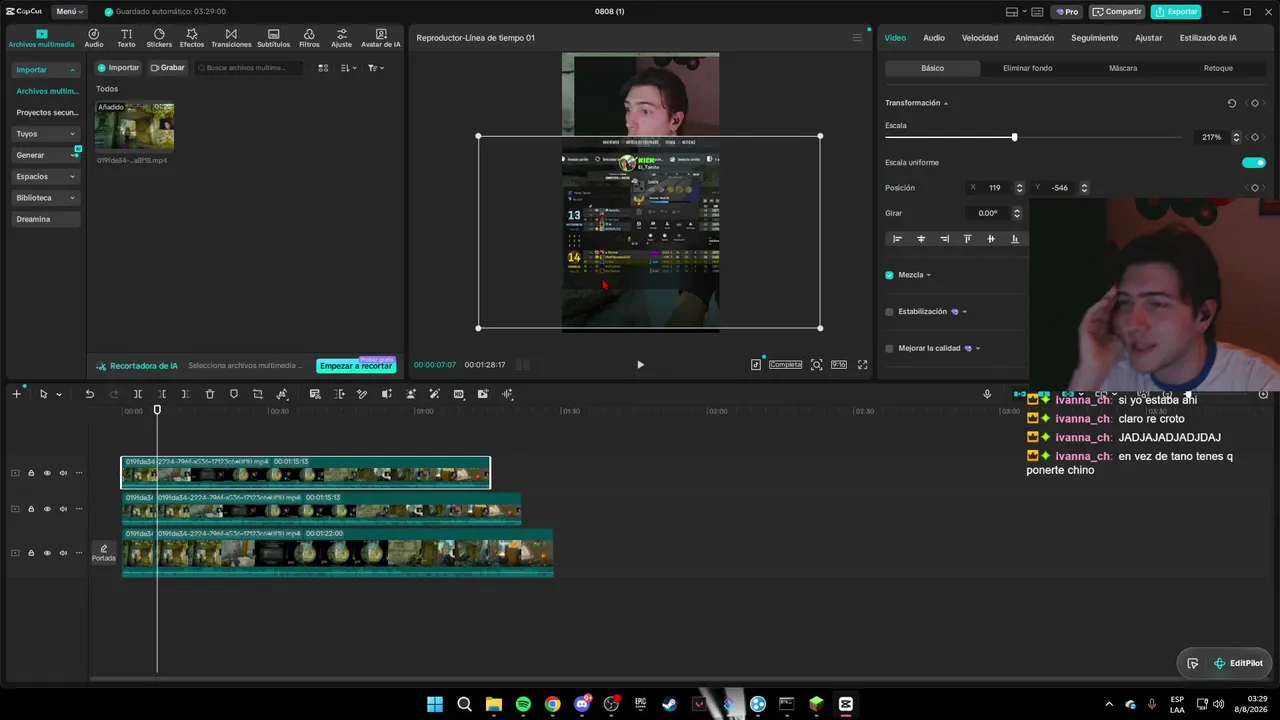Enter fullscreen preview in the player
Image resolution: width=1280 pixels, height=720 pixels.
tap(862, 365)
